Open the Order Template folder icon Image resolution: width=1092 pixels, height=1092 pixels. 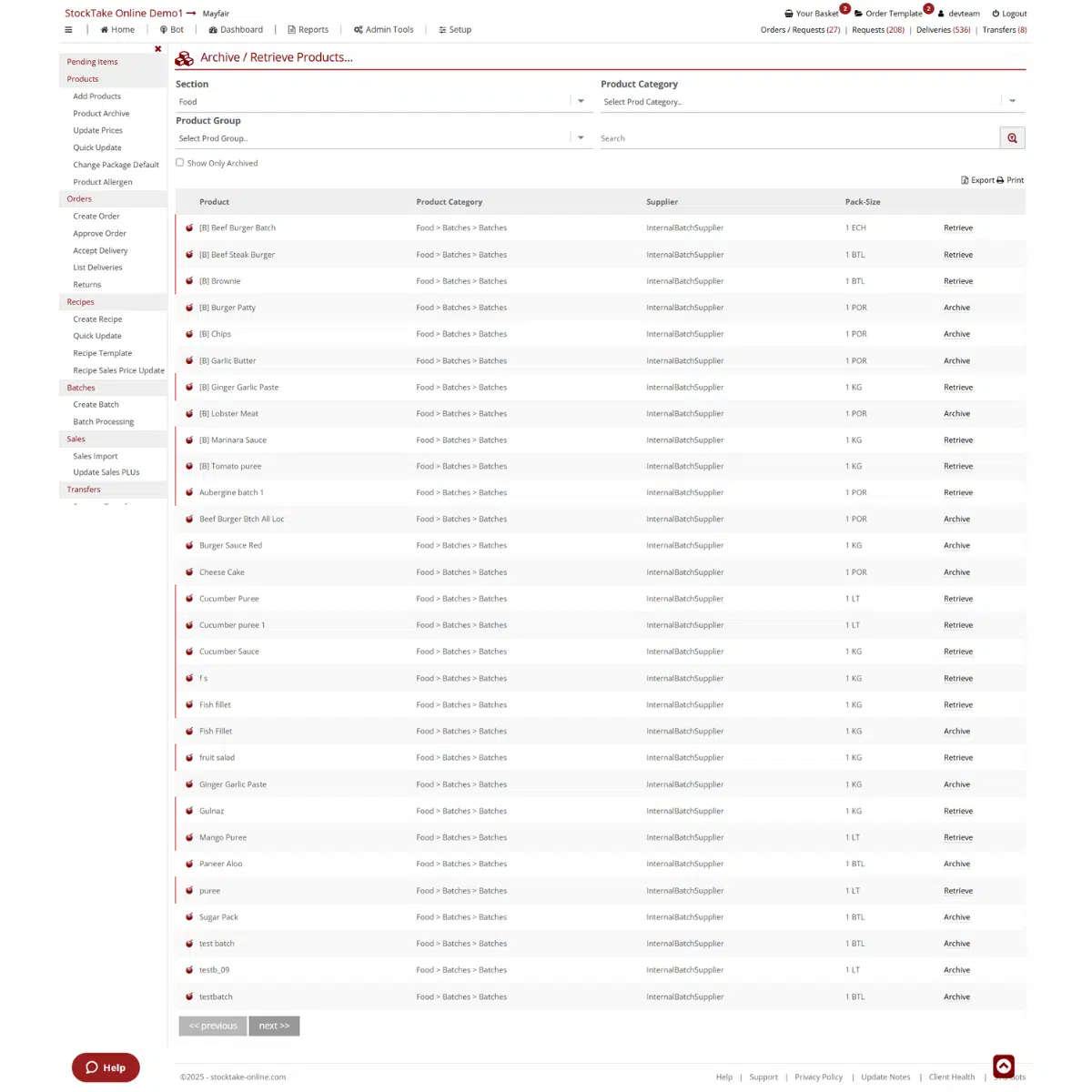pos(858,14)
